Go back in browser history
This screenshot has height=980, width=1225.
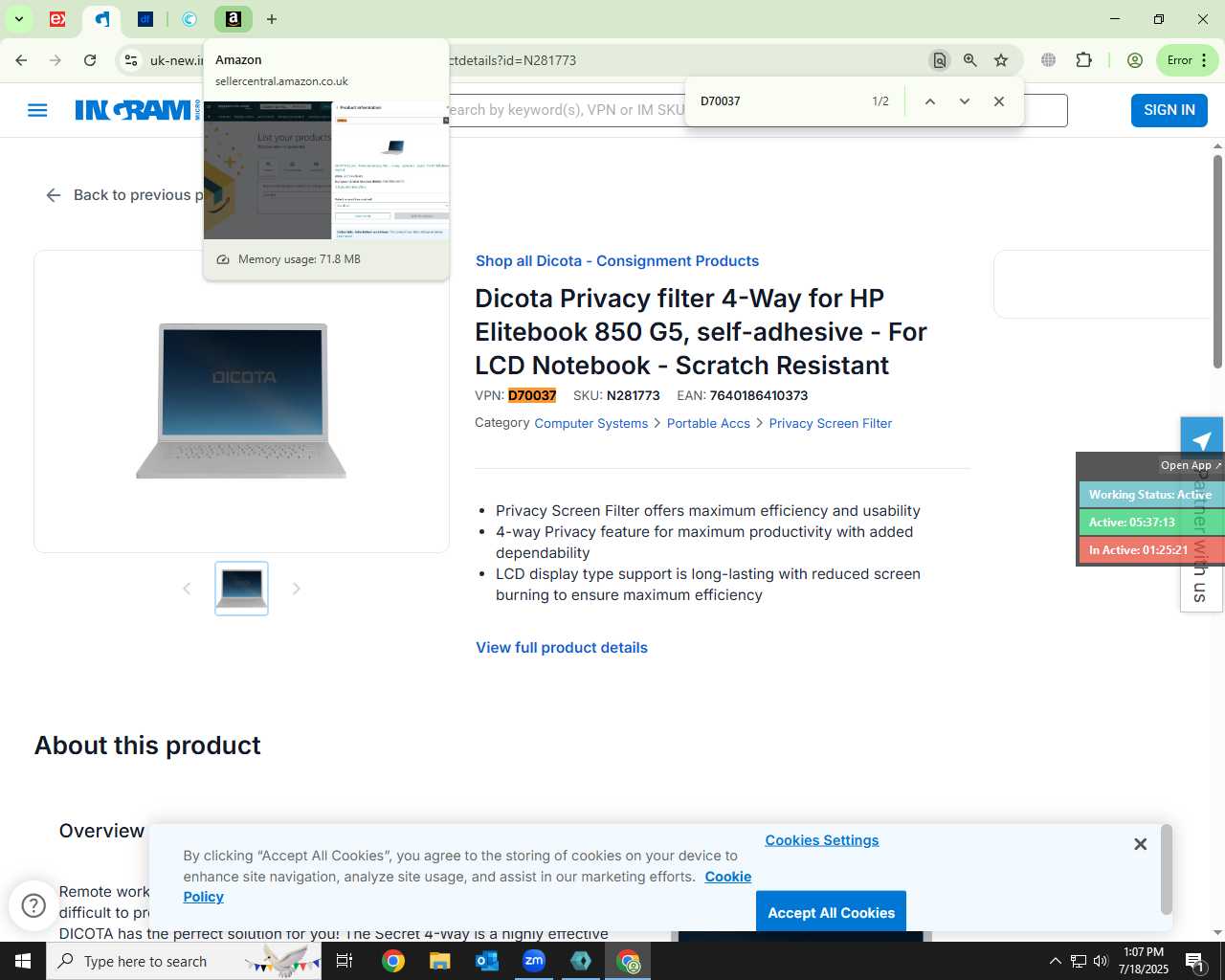tap(21, 60)
